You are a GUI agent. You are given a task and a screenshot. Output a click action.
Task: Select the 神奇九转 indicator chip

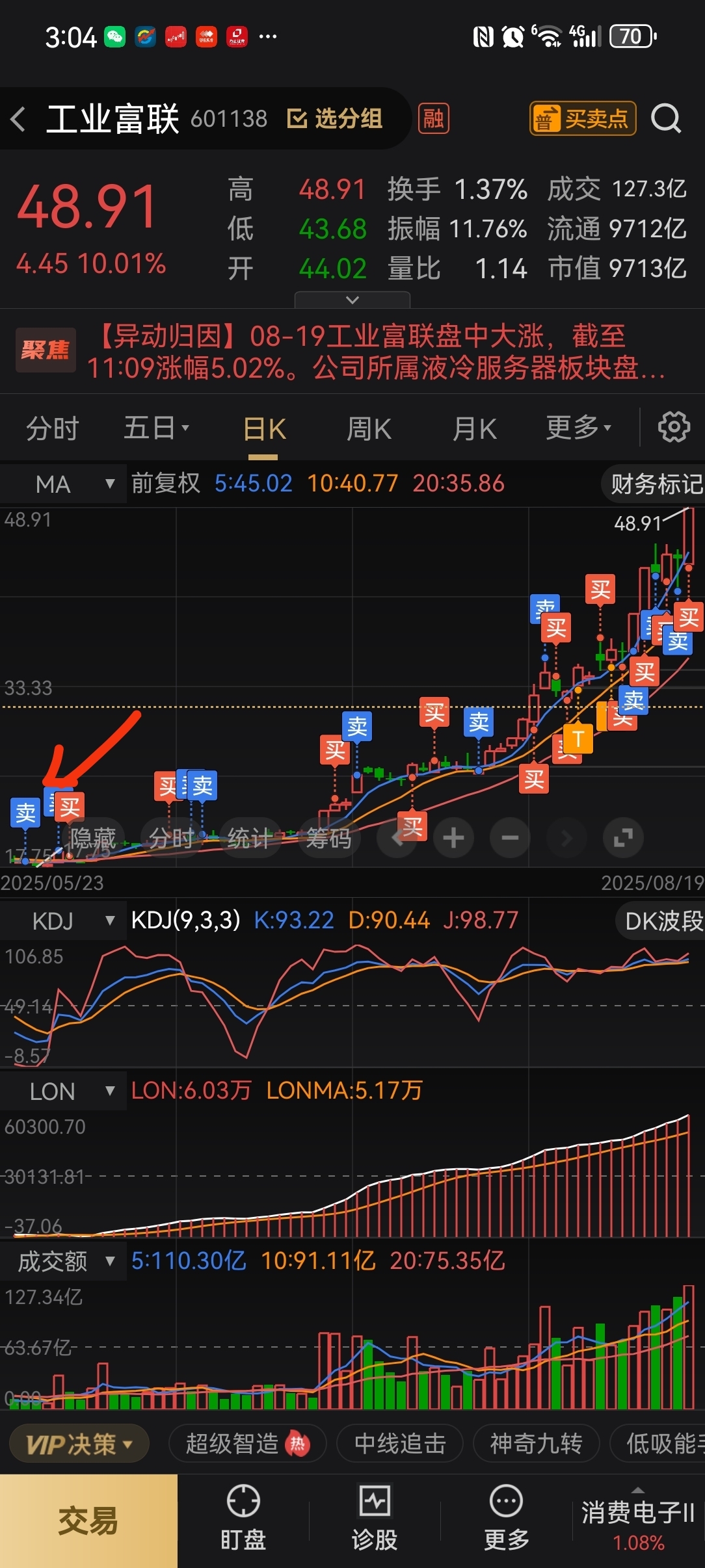pyautogui.click(x=536, y=1444)
